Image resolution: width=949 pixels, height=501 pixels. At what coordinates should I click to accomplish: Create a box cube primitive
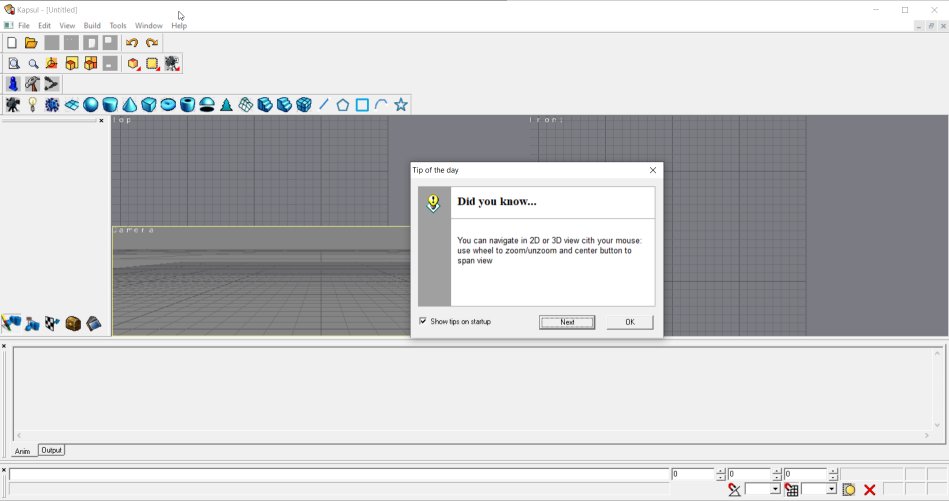149,105
